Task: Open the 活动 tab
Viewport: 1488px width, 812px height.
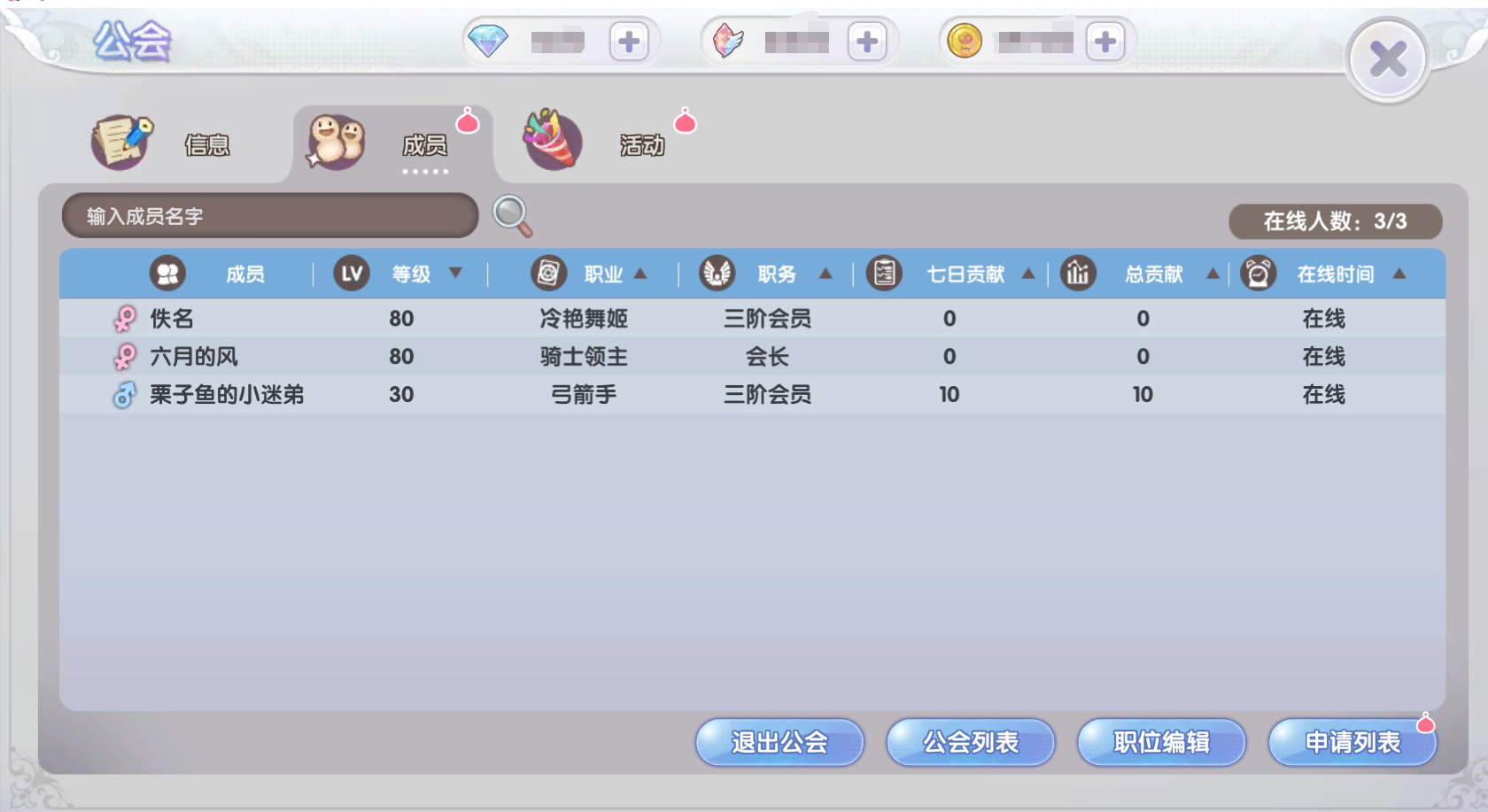Action: click(595, 142)
